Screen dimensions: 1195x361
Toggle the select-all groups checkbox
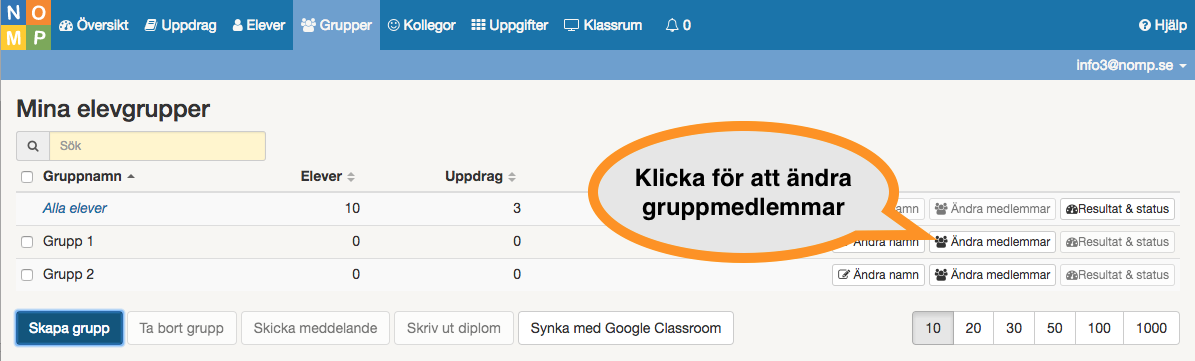[27, 177]
